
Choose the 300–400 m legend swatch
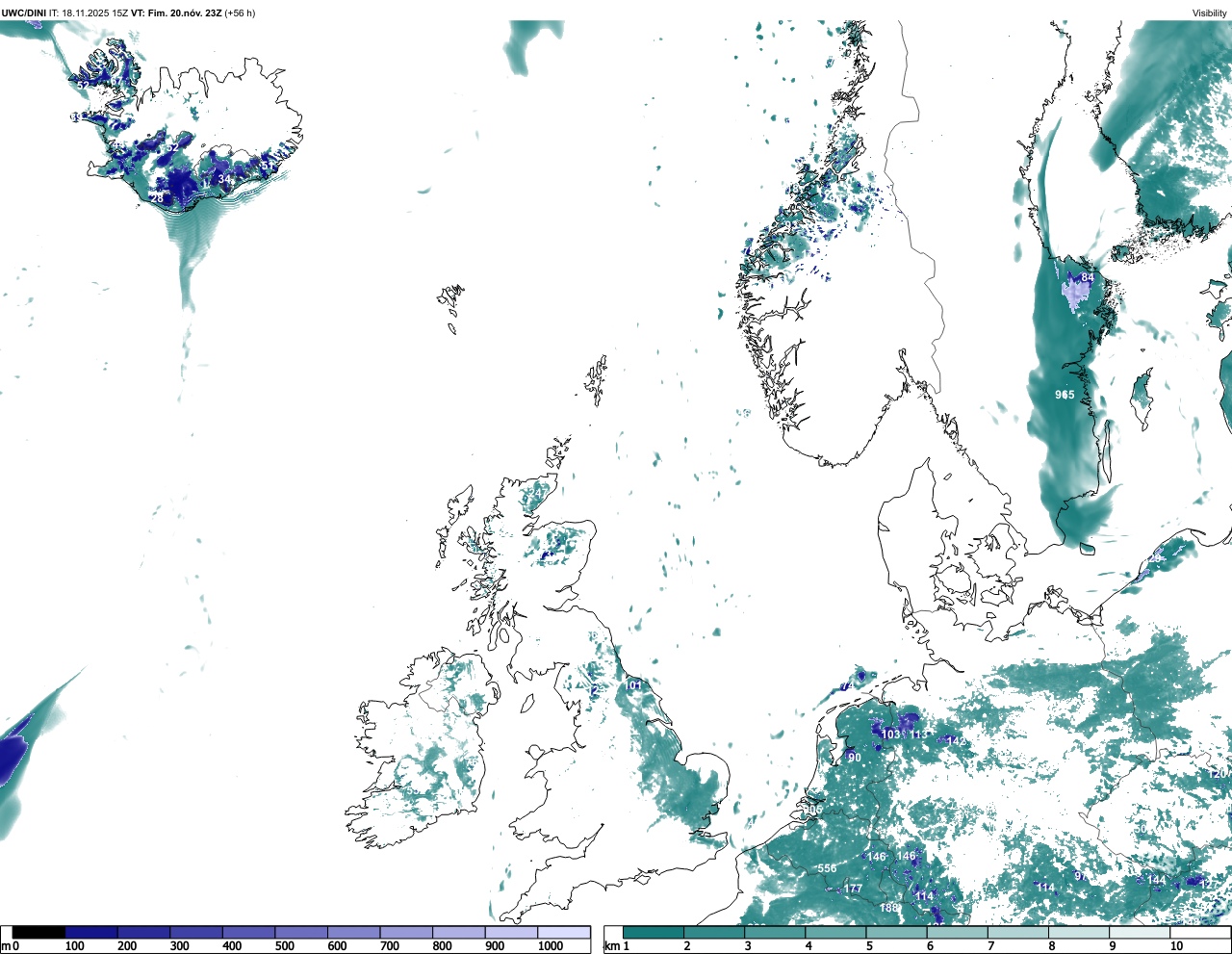[x=196, y=932]
